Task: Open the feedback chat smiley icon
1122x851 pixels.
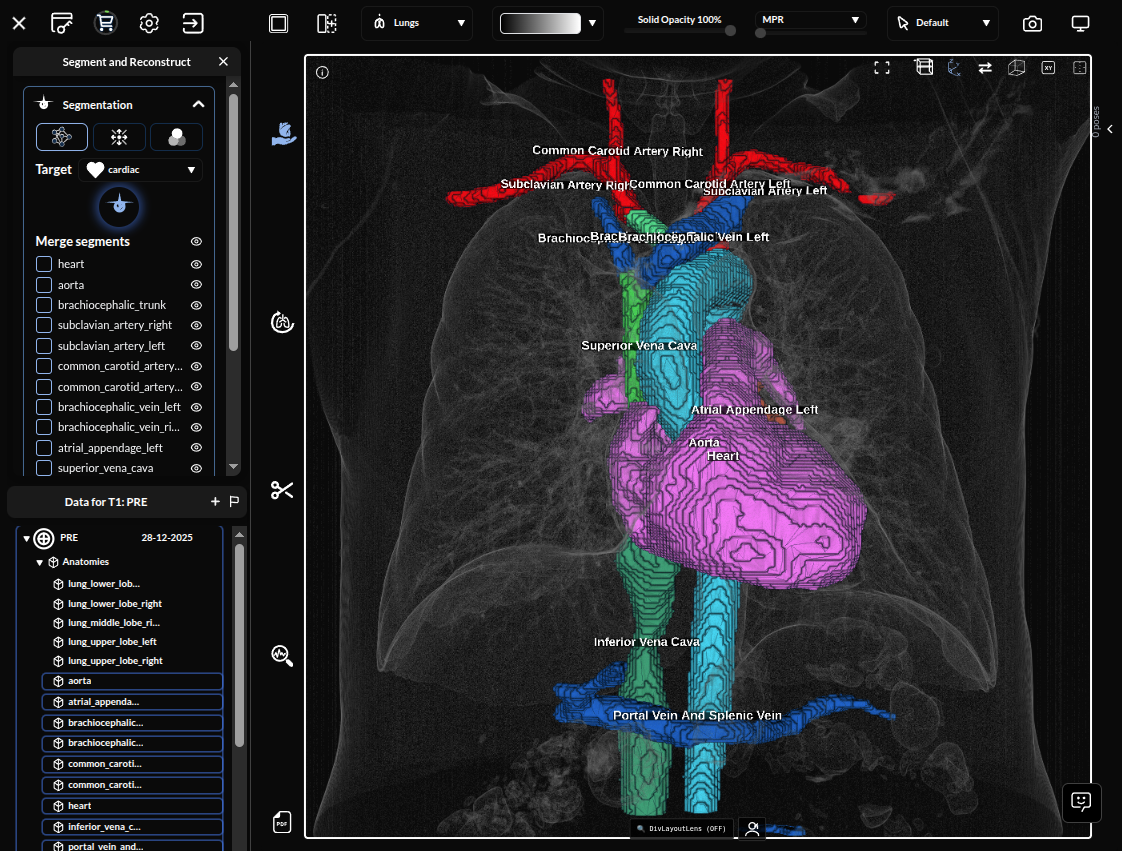Action: pos(1081,802)
